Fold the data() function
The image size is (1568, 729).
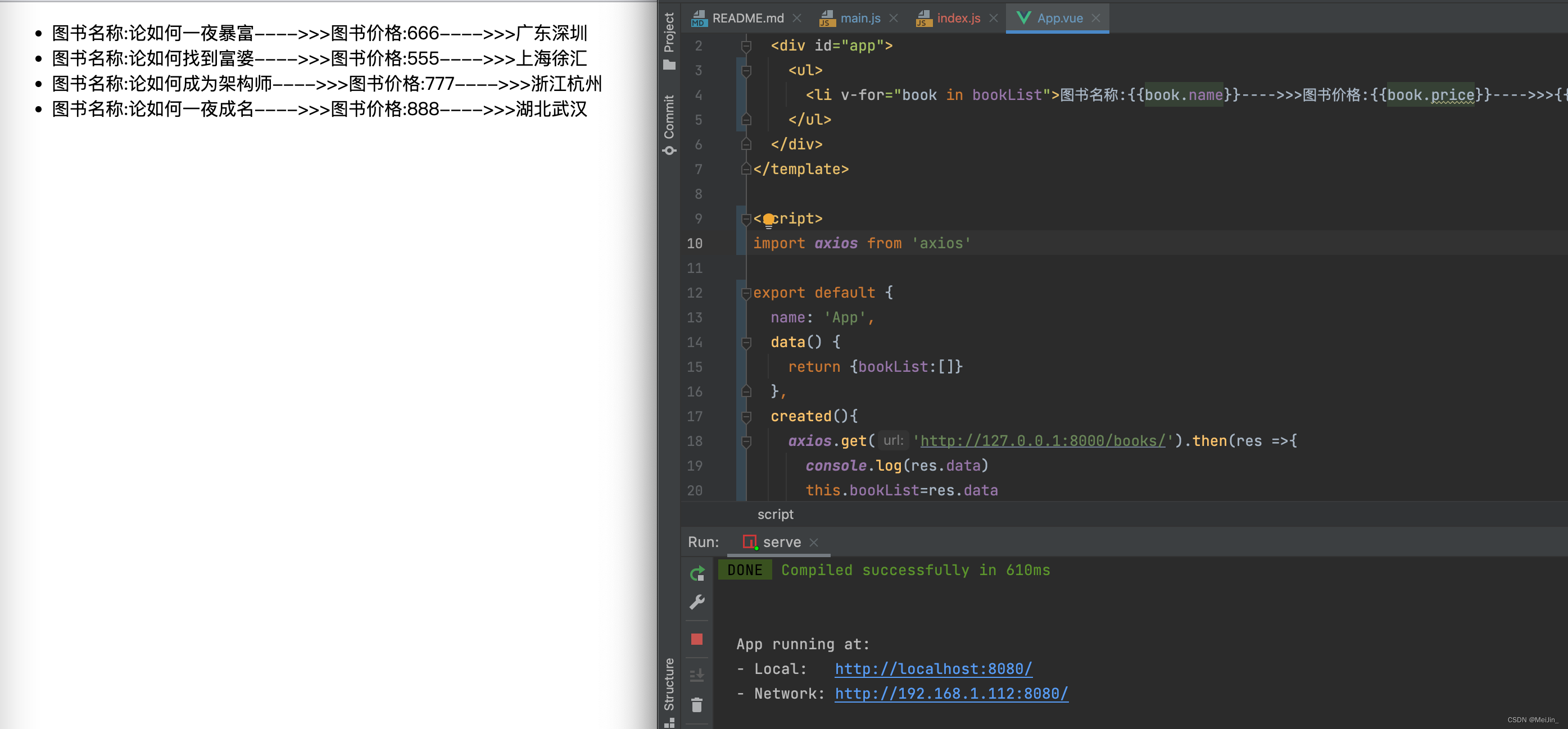(x=746, y=343)
